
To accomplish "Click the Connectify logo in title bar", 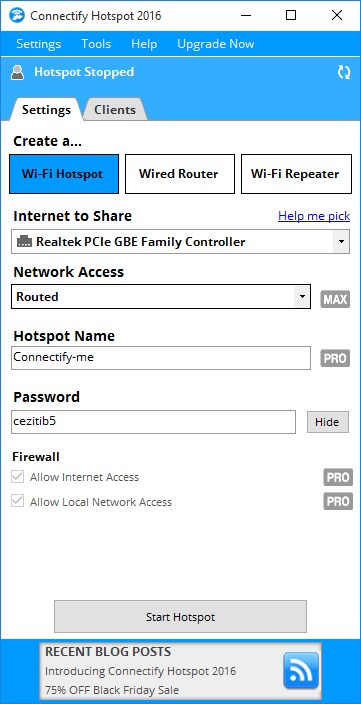I will click(17, 16).
